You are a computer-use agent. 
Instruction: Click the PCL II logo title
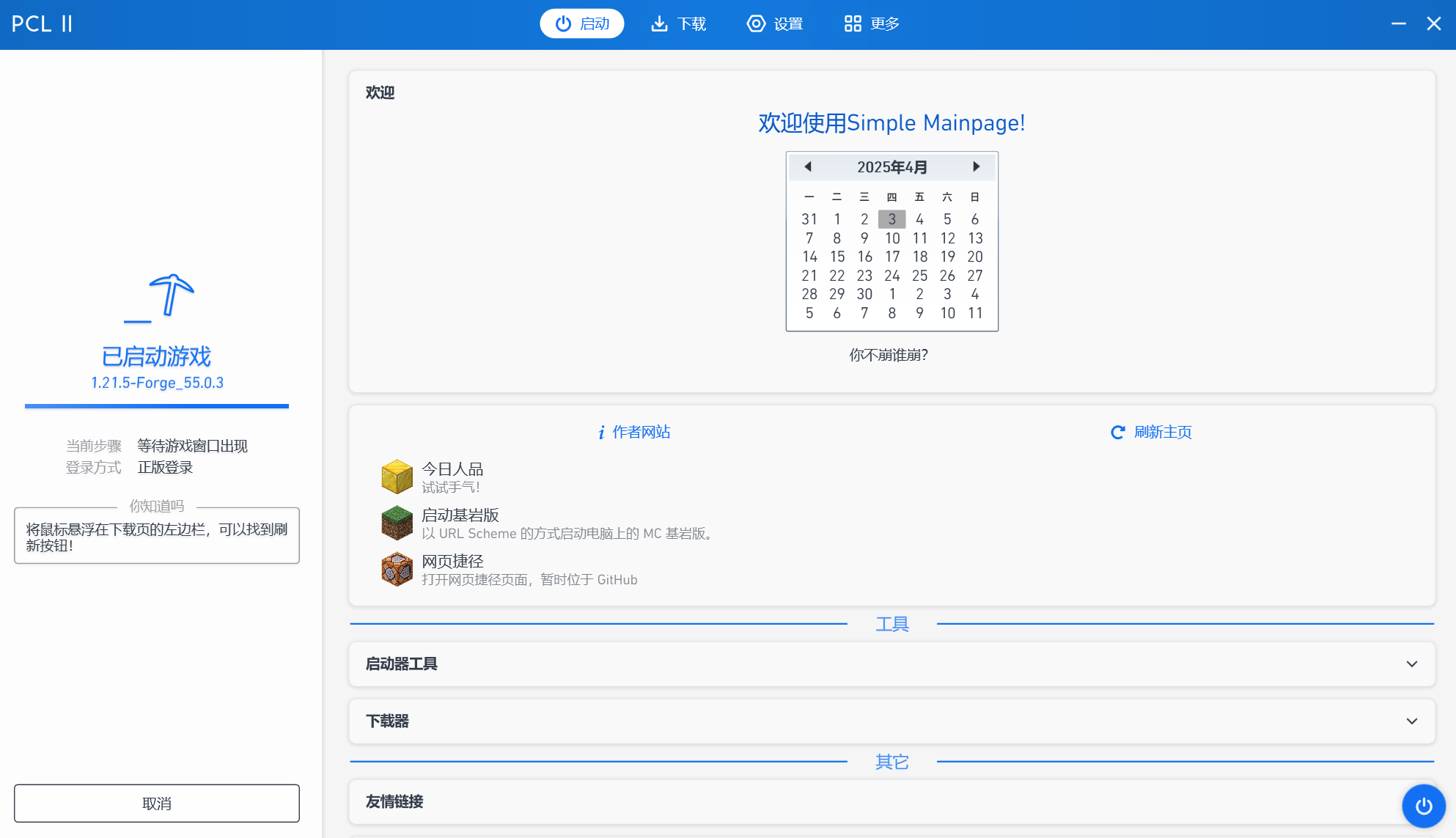(43, 23)
